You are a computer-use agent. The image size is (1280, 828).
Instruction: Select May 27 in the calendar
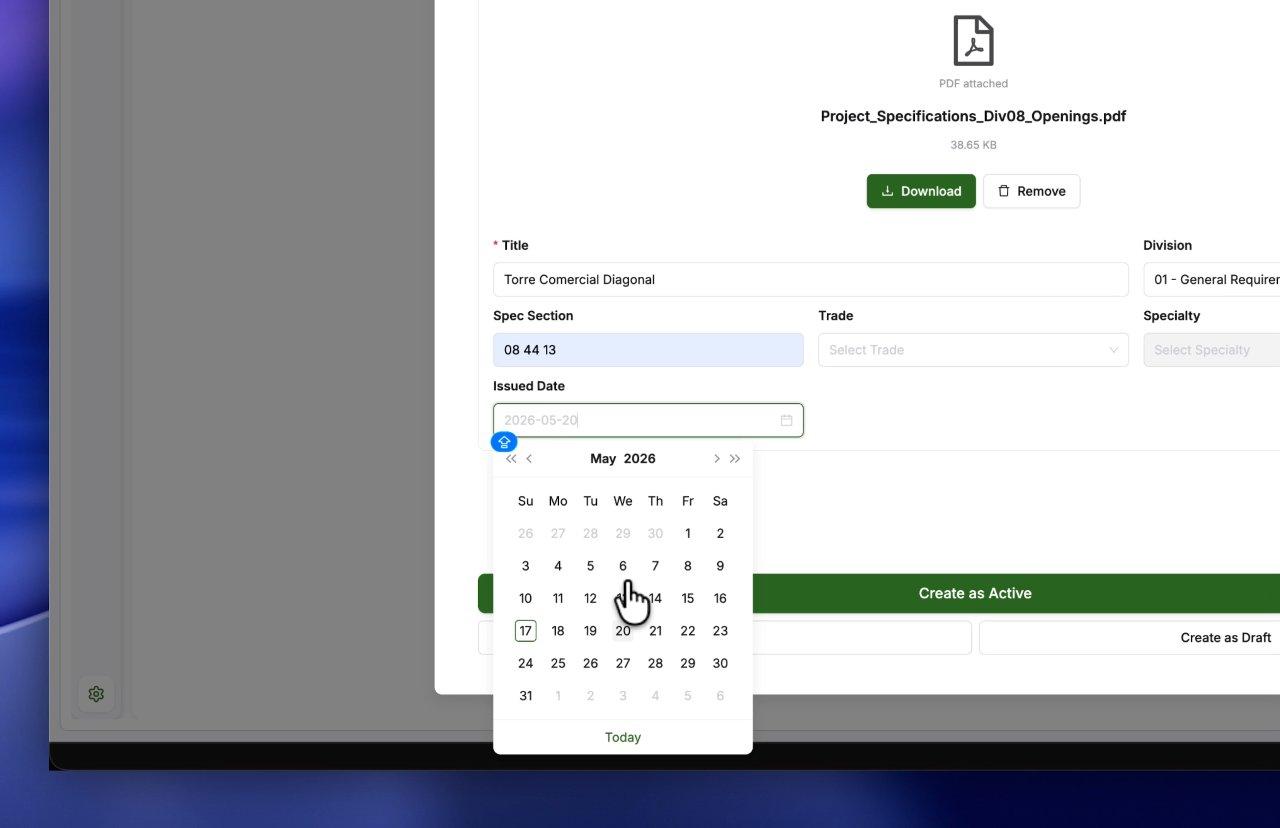(623, 664)
